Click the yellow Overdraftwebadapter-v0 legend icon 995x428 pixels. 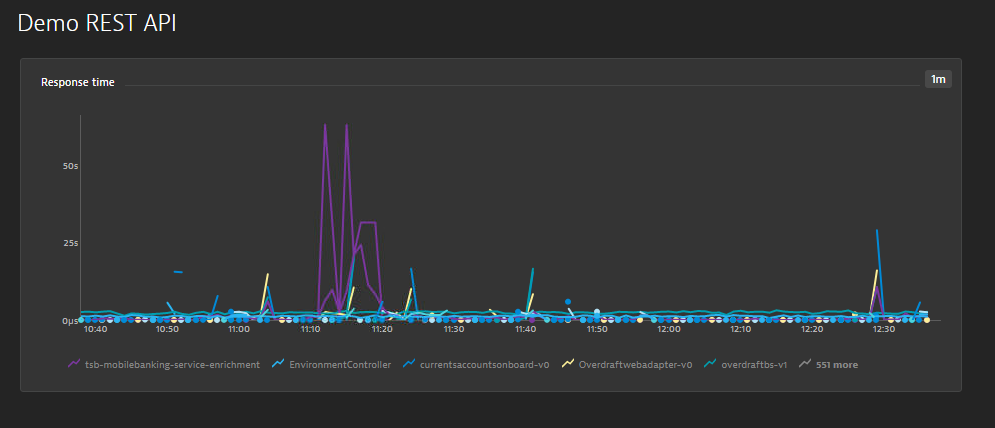pyautogui.click(x=568, y=364)
